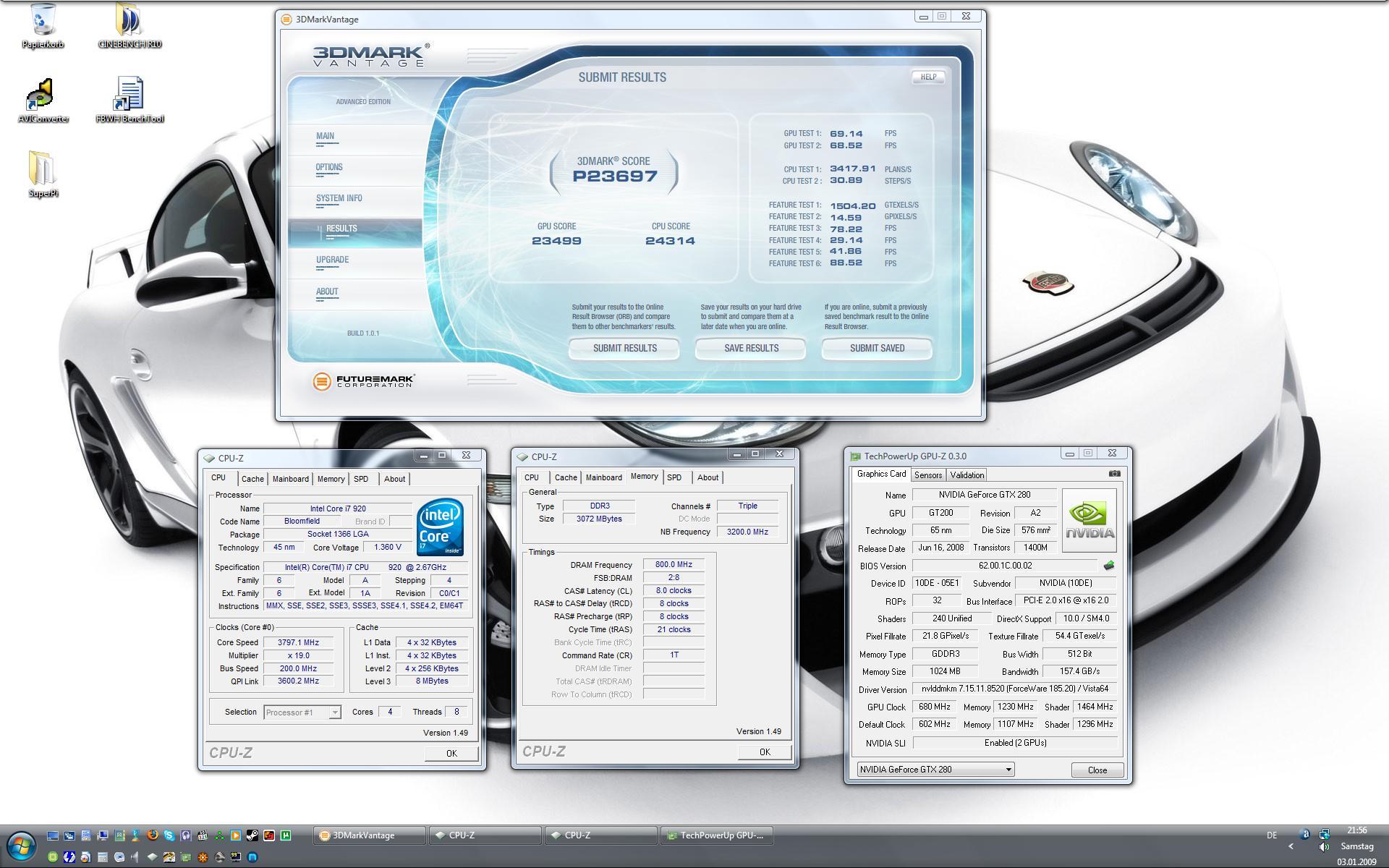1389x868 pixels.
Task: Click Close button in GPU-Z
Action: (1097, 770)
